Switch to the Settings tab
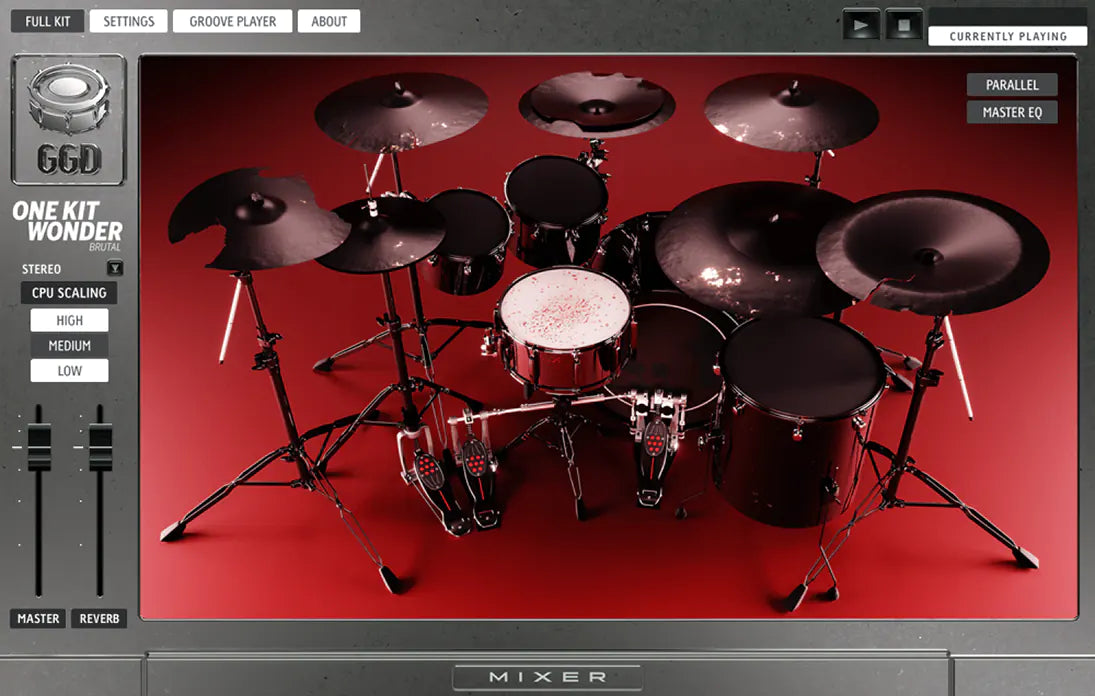Viewport: 1095px width, 696px height. click(x=129, y=21)
